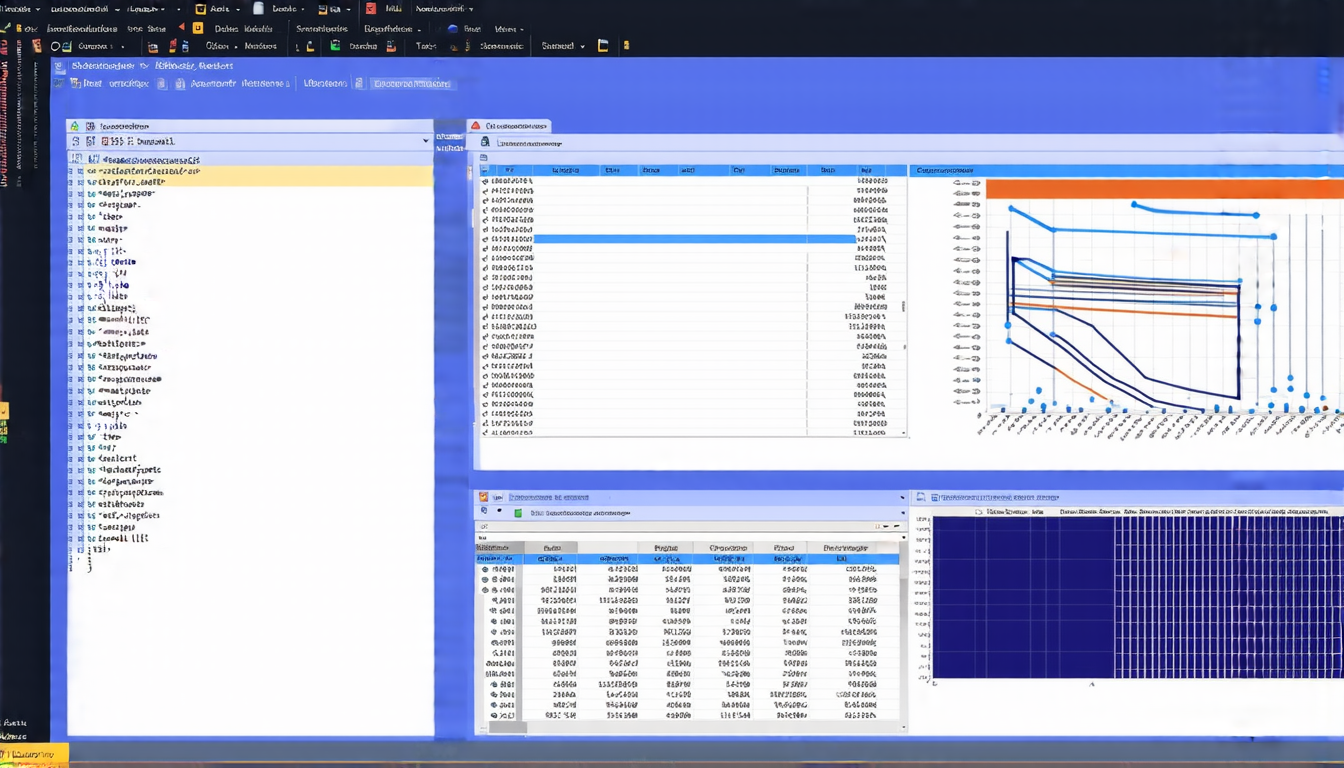Click the highlighted button in the blue ribbon bar
The height and width of the screenshot is (768, 1344).
[411, 84]
